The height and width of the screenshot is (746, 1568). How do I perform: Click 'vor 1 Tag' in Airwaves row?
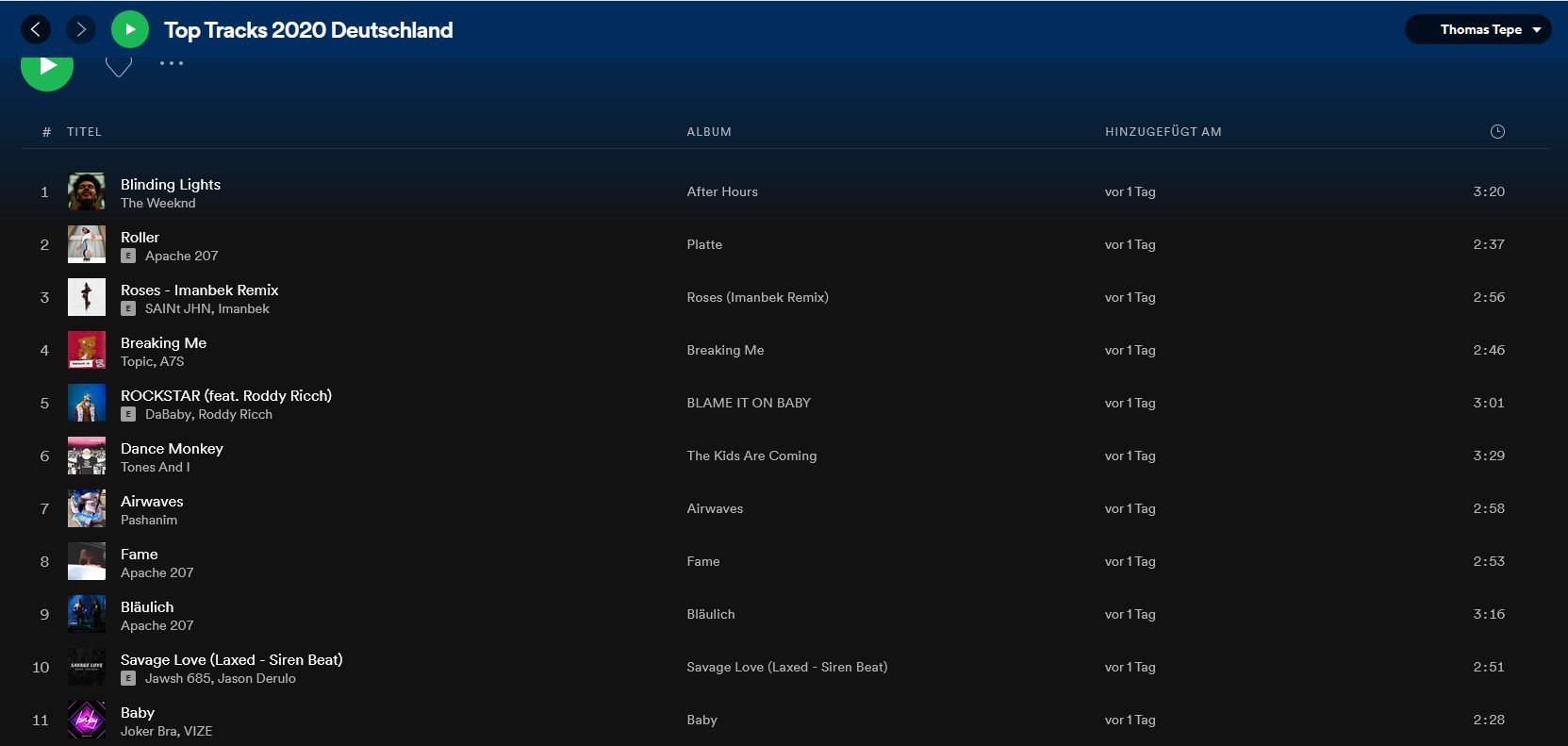point(1130,508)
